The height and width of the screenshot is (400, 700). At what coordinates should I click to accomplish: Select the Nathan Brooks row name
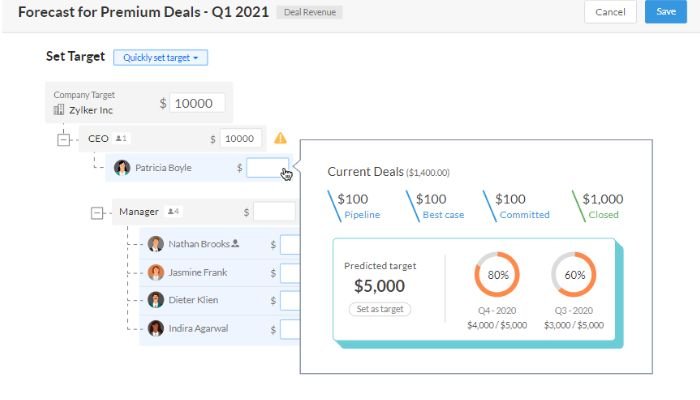point(199,244)
